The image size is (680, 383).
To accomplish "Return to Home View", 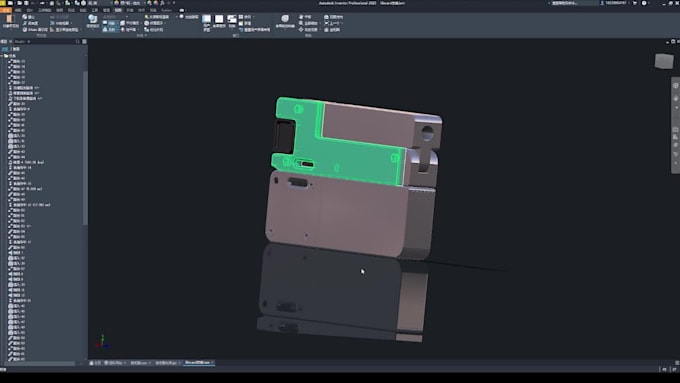I will [x=332, y=29].
